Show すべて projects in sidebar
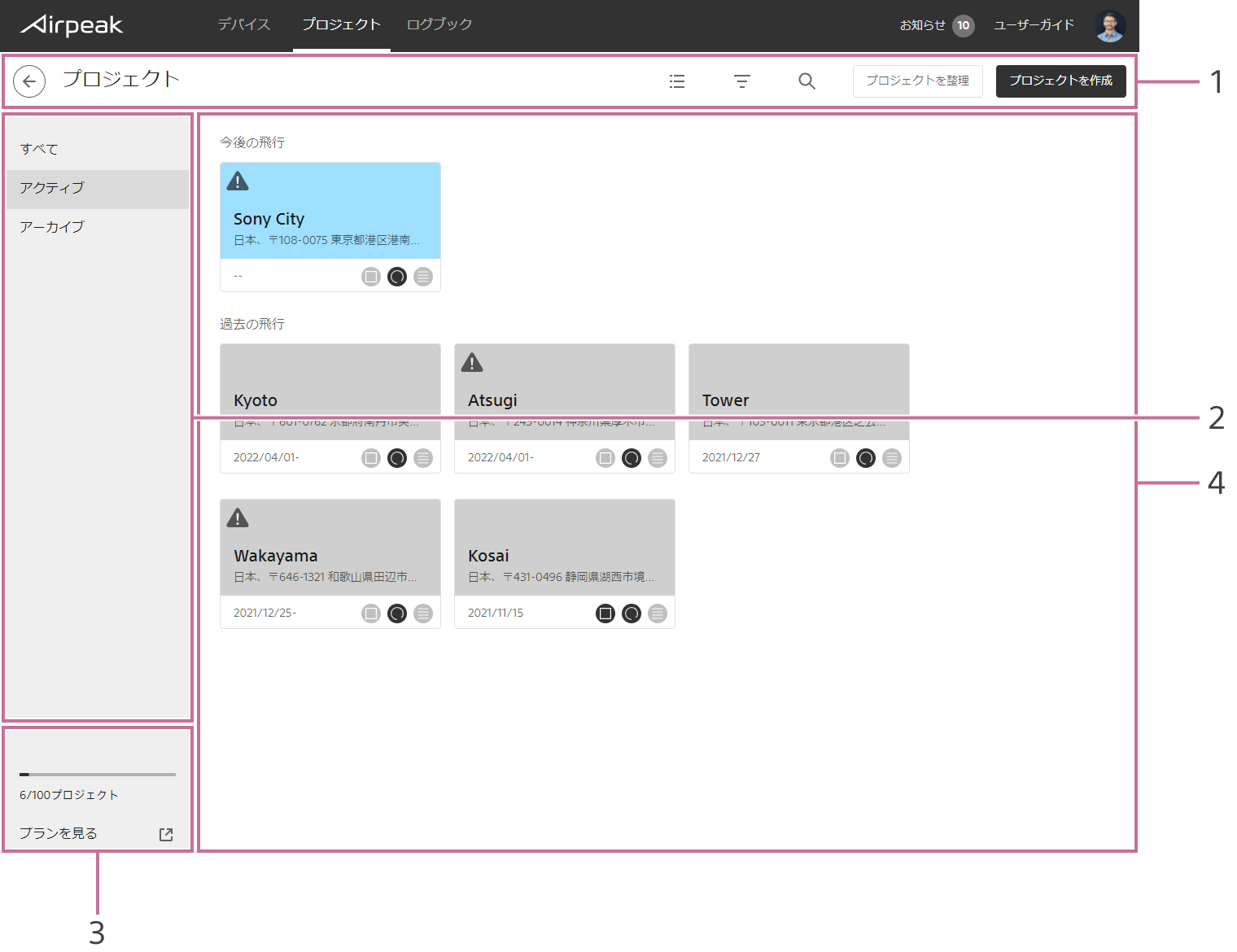Image resolution: width=1237 pixels, height=952 pixels. tap(98, 149)
